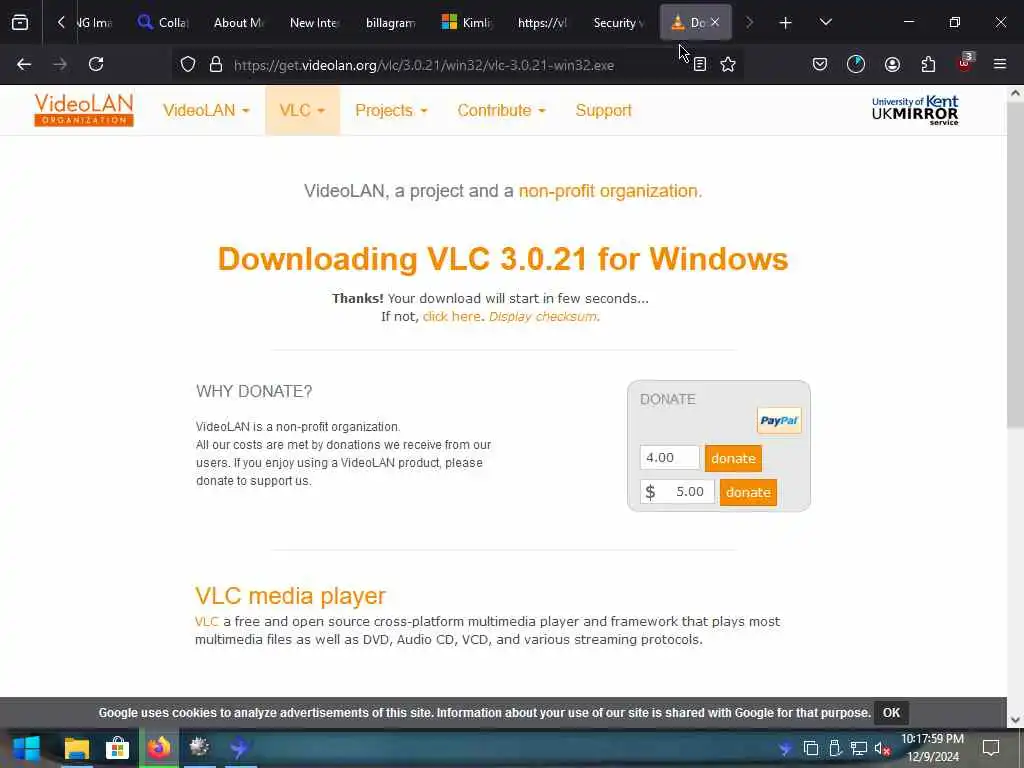The height and width of the screenshot is (768, 1024).
Task: Click the circular blue extension icon in toolbar
Action: 856,64
